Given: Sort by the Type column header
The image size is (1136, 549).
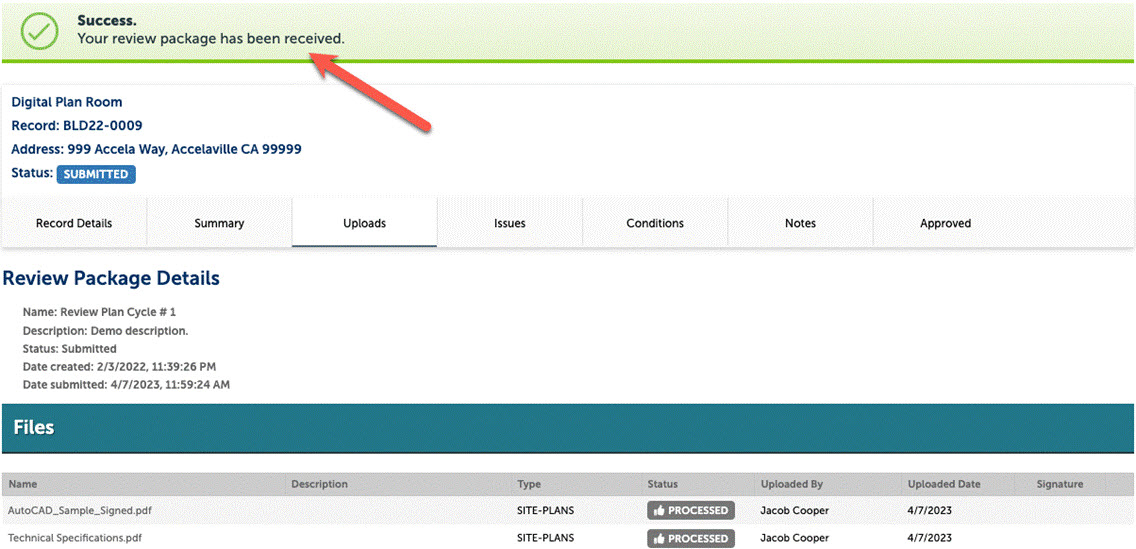Looking at the screenshot, I should coord(529,484).
